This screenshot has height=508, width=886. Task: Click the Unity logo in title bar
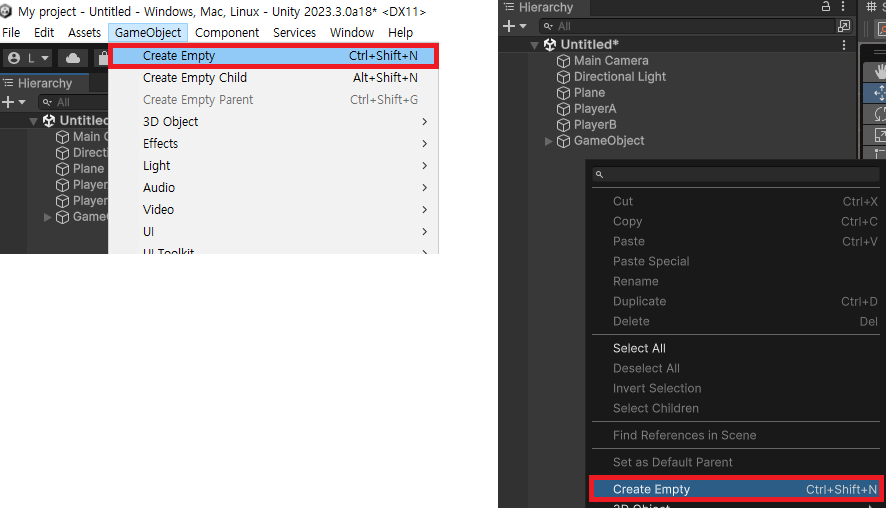(6, 11)
